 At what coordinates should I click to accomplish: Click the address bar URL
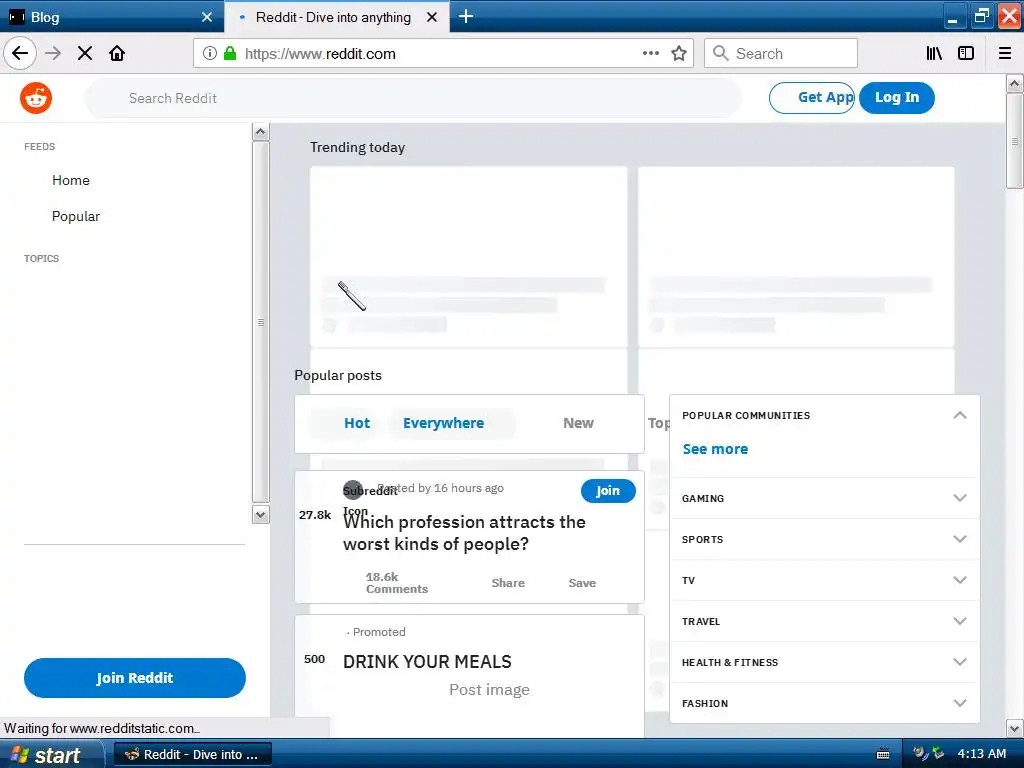(320, 54)
